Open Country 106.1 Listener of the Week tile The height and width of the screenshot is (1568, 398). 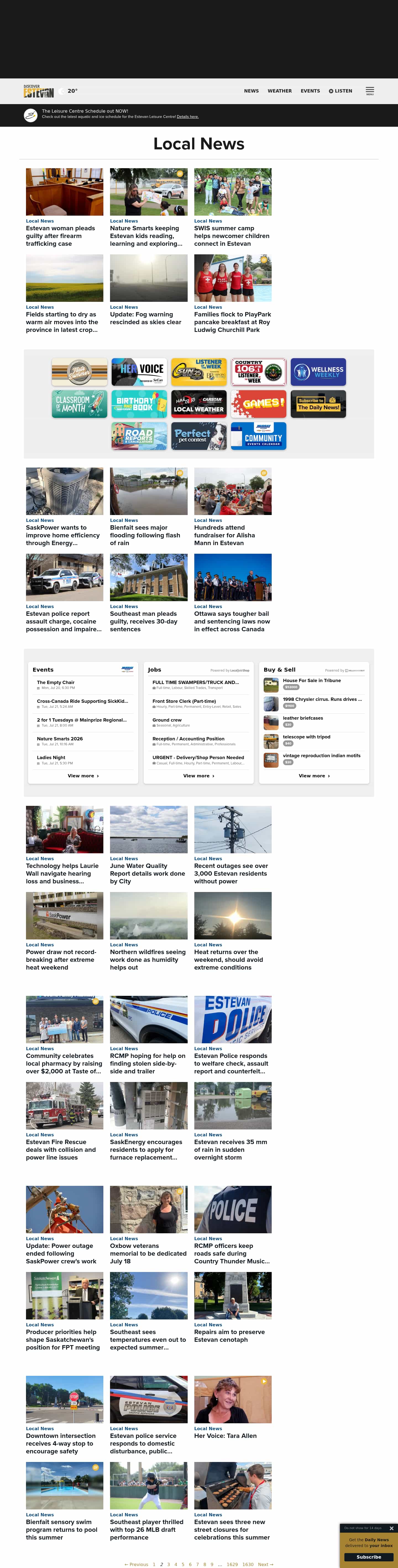258,372
